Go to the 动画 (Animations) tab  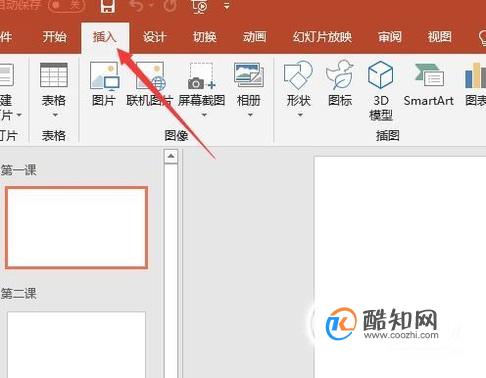coord(255,37)
